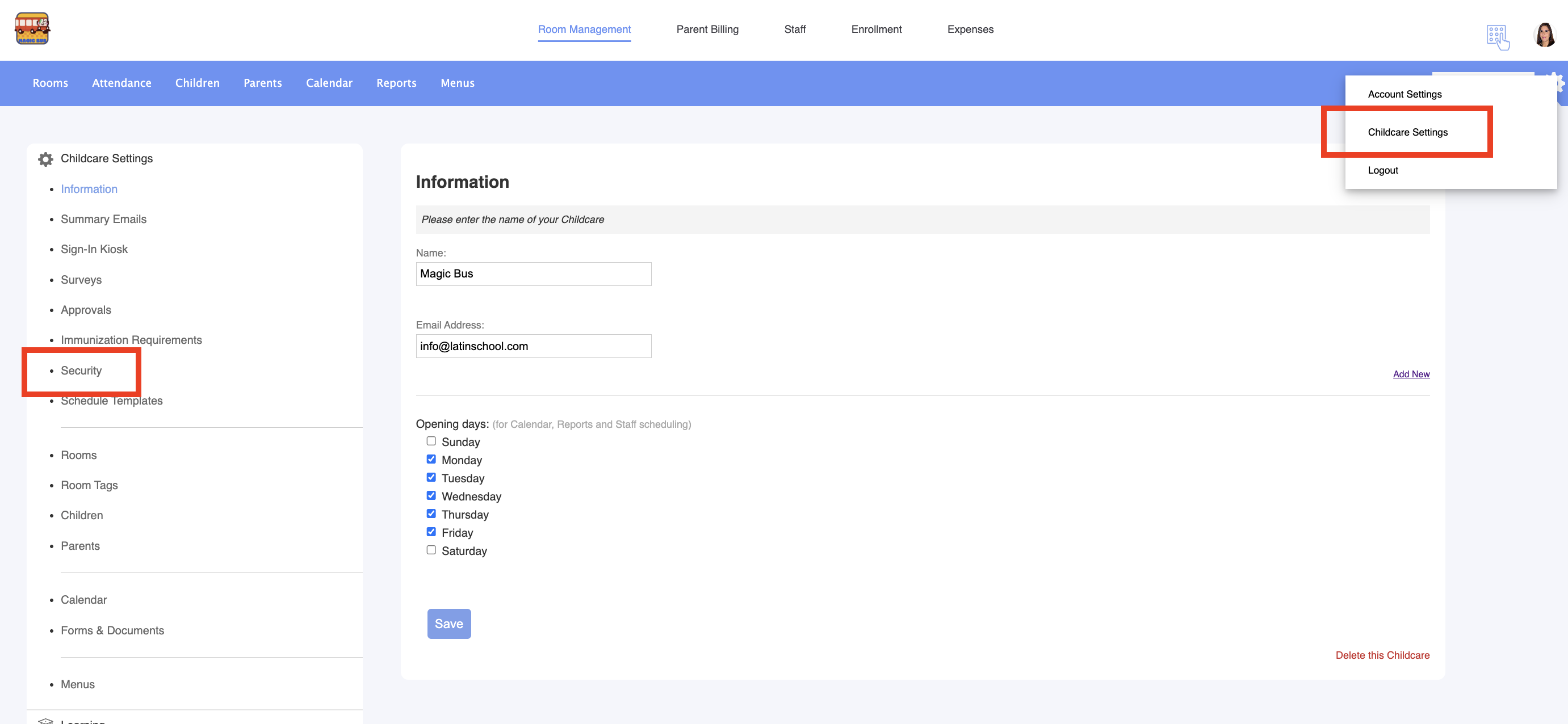Switch to the Parent Billing tab
Image resolution: width=1568 pixels, height=724 pixels.
pyautogui.click(x=707, y=29)
